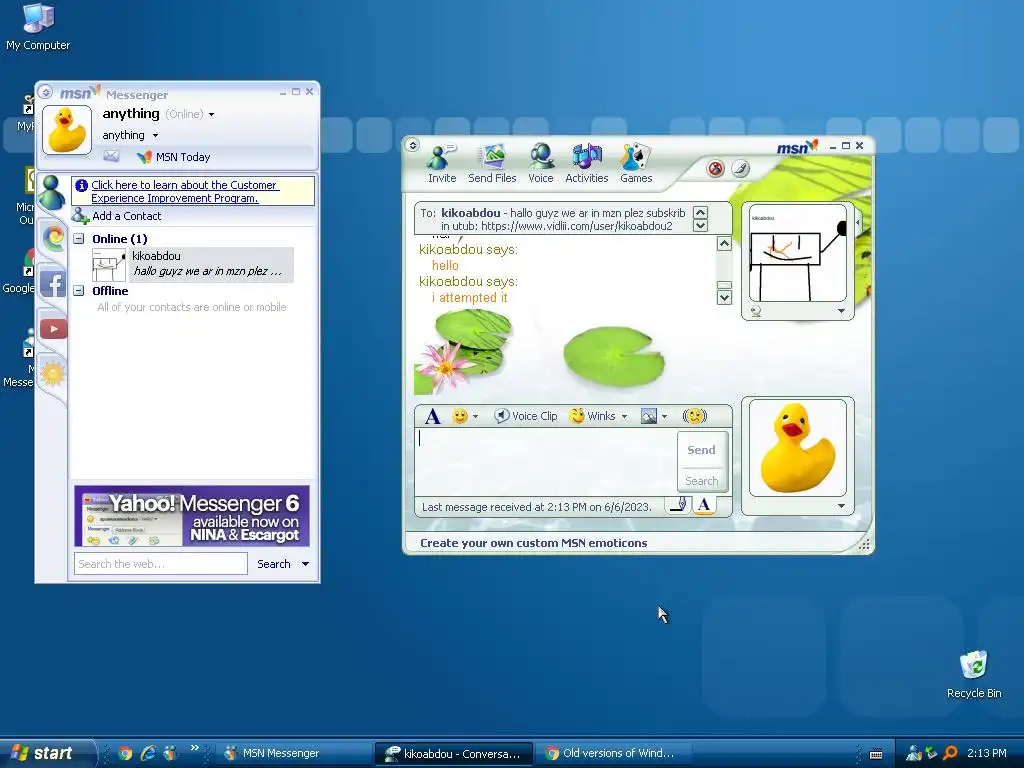Open the Facebook tab in Messenger sidebar
Screen dimensions: 1024x768
[x=53, y=283]
